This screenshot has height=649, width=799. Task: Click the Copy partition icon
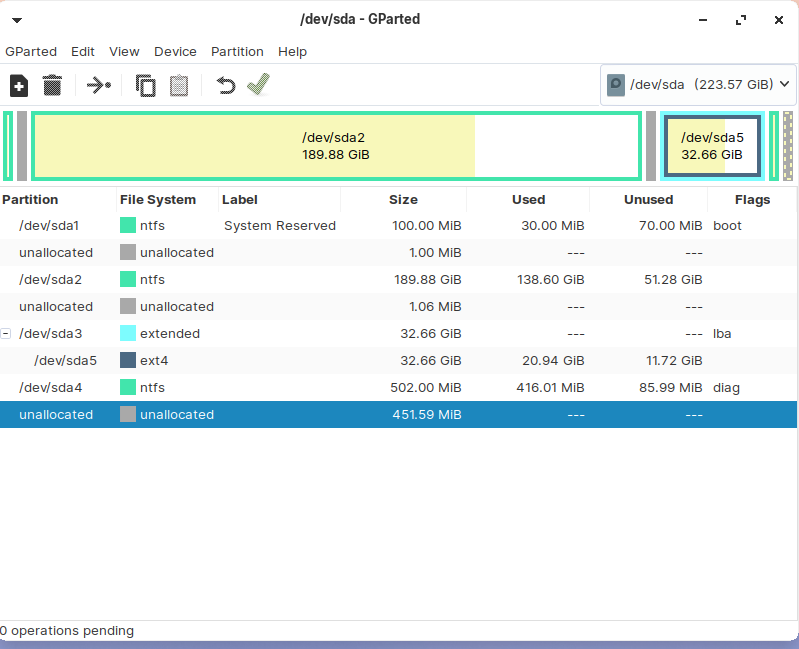pos(145,86)
